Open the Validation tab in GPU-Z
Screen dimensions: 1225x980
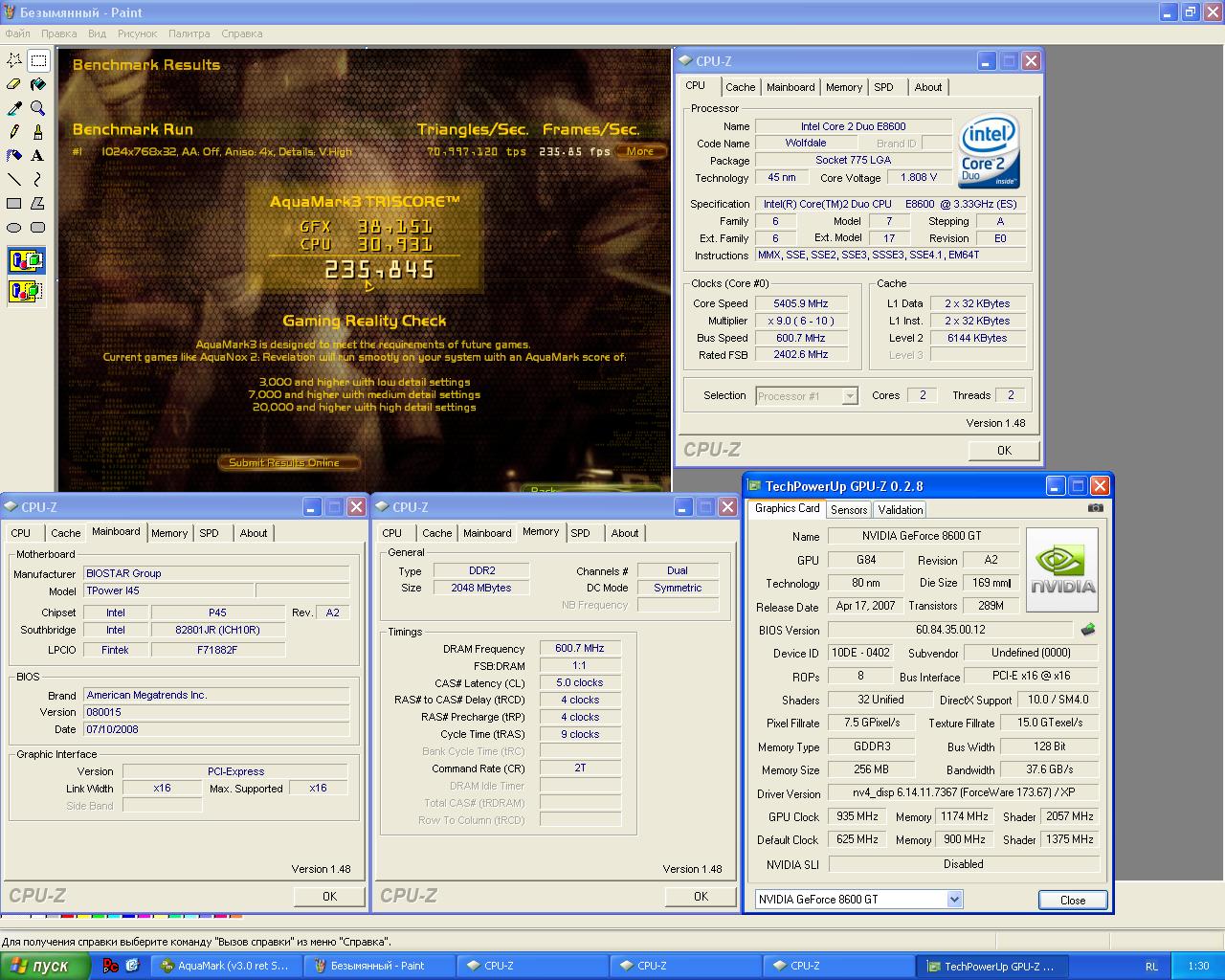[901, 510]
